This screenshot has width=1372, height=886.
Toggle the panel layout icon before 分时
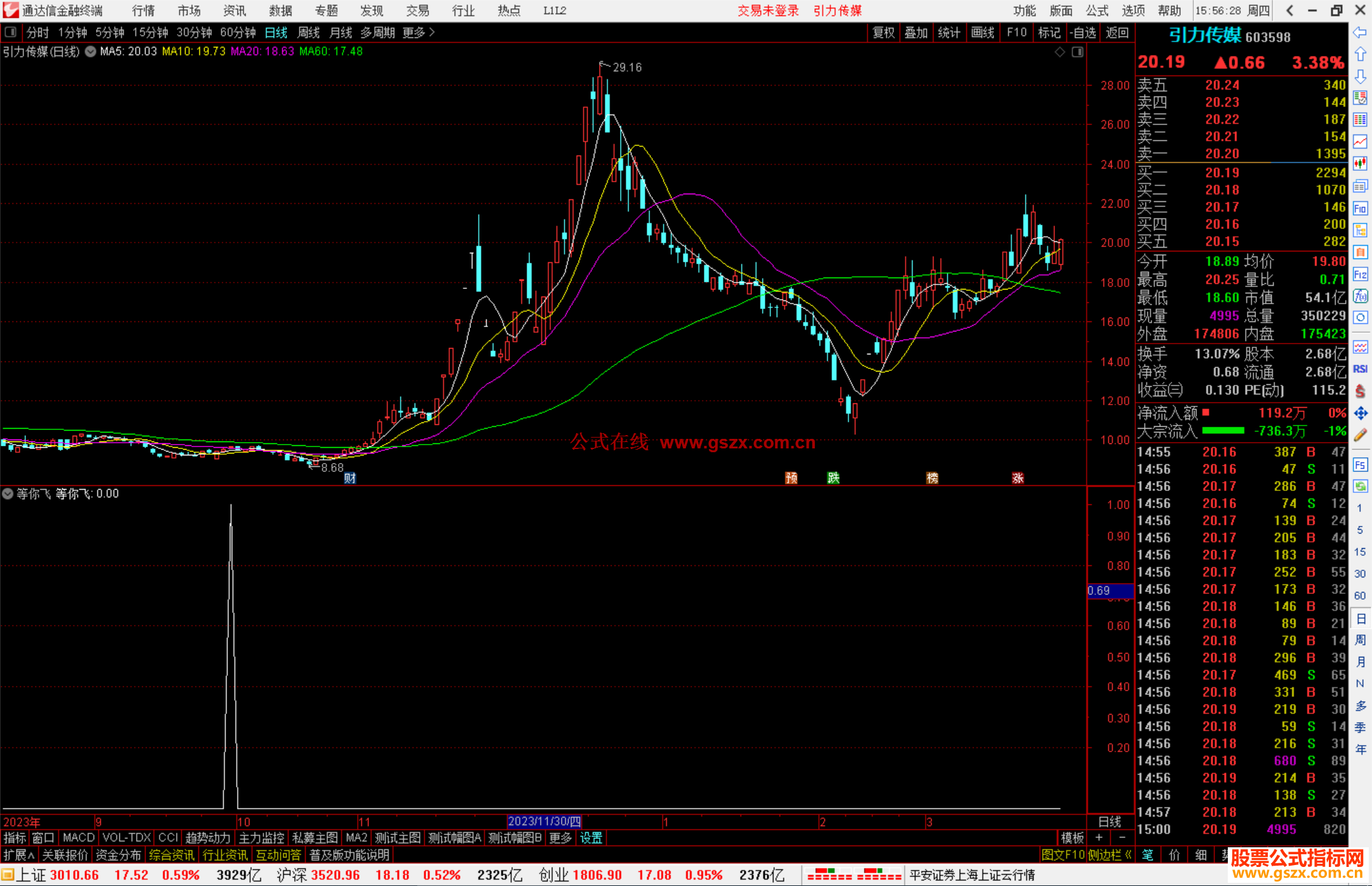pyautogui.click(x=11, y=32)
